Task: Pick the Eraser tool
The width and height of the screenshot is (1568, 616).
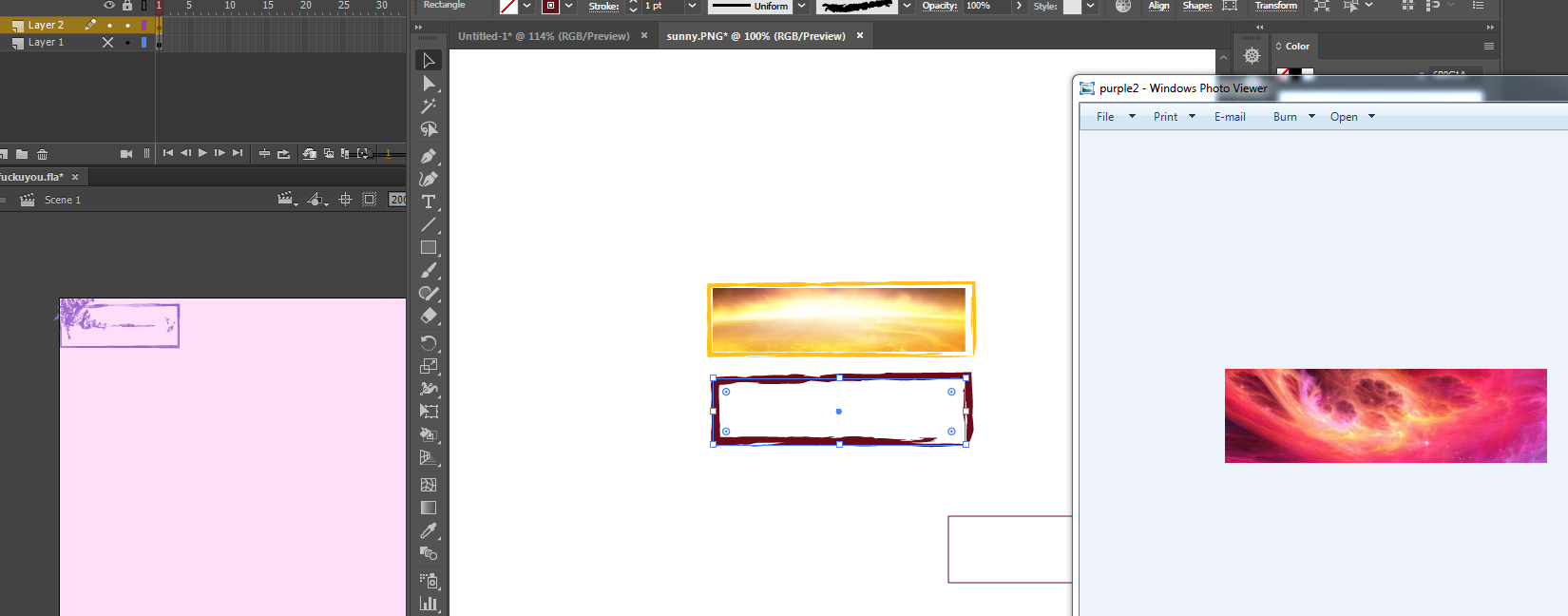Action: [429, 317]
